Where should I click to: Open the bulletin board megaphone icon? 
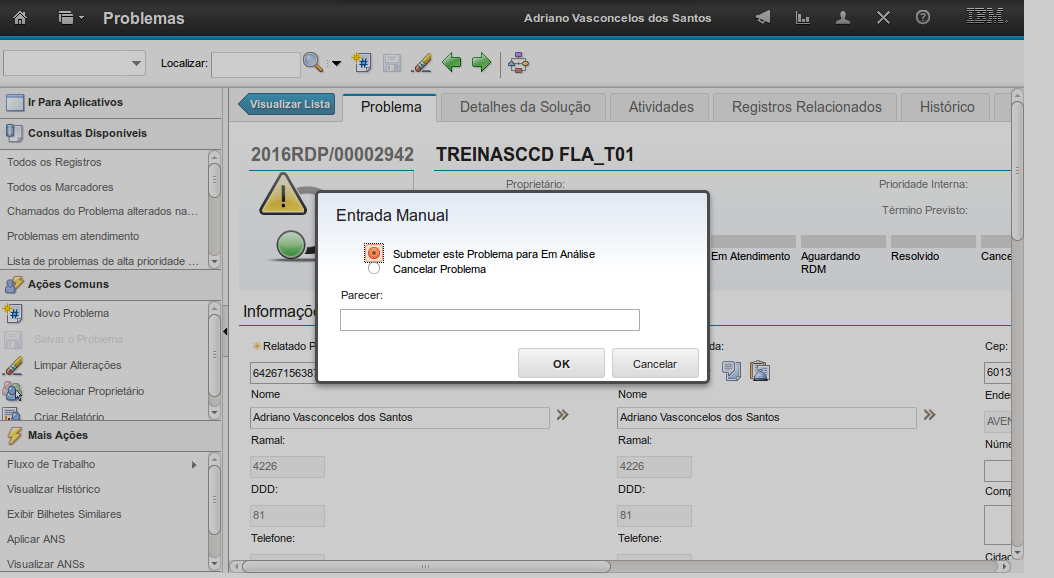tap(763, 18)
